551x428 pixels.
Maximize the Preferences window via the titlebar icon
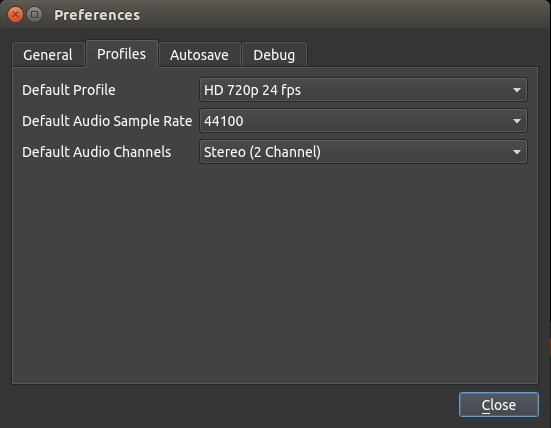coord(34,15)
